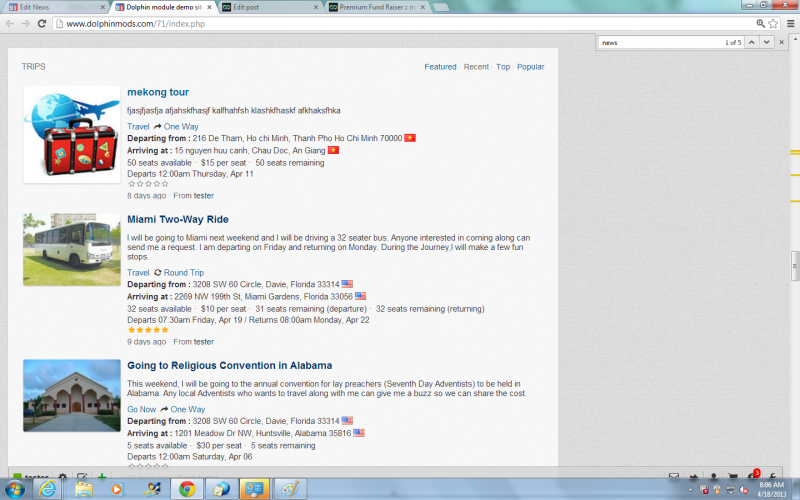Switch to the Edit post tab
Viewport: 800px width, 500px height.
268,7
